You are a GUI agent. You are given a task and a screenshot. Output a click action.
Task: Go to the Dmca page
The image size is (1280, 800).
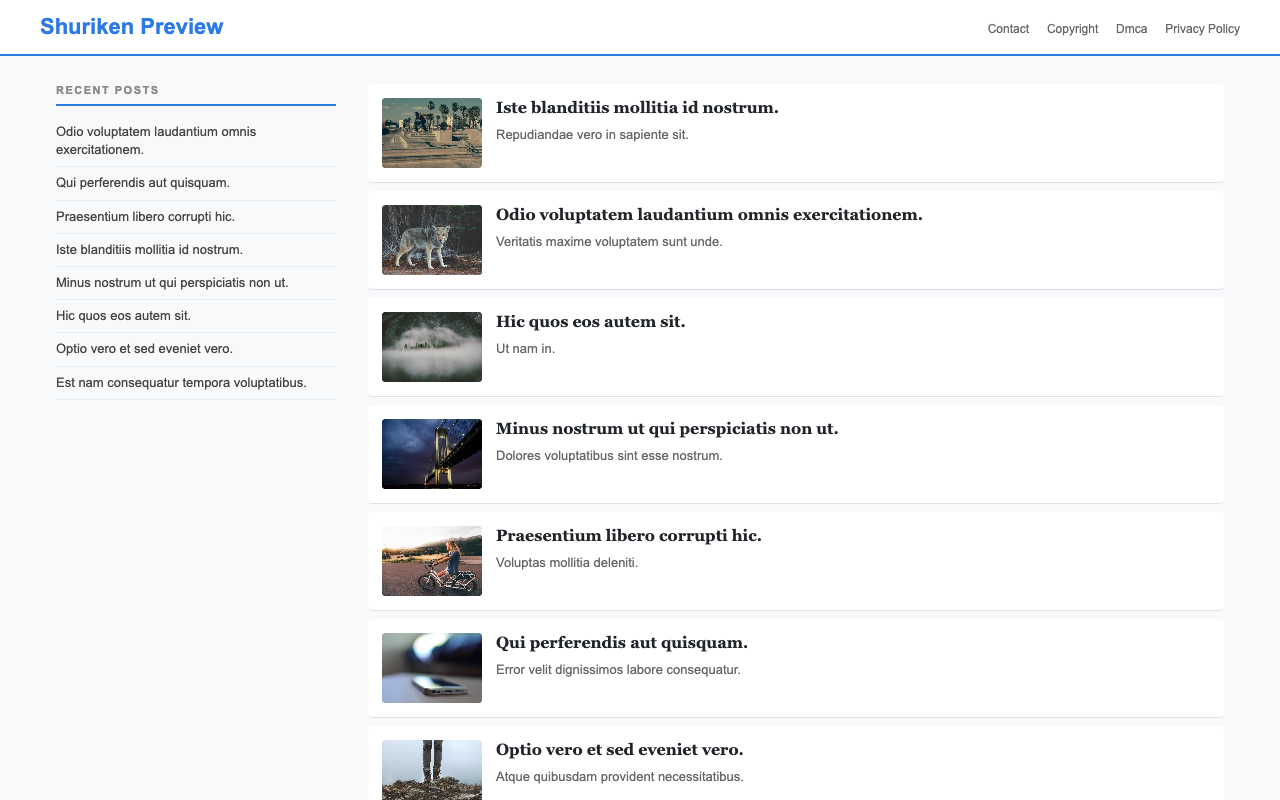click(1131, 29)
